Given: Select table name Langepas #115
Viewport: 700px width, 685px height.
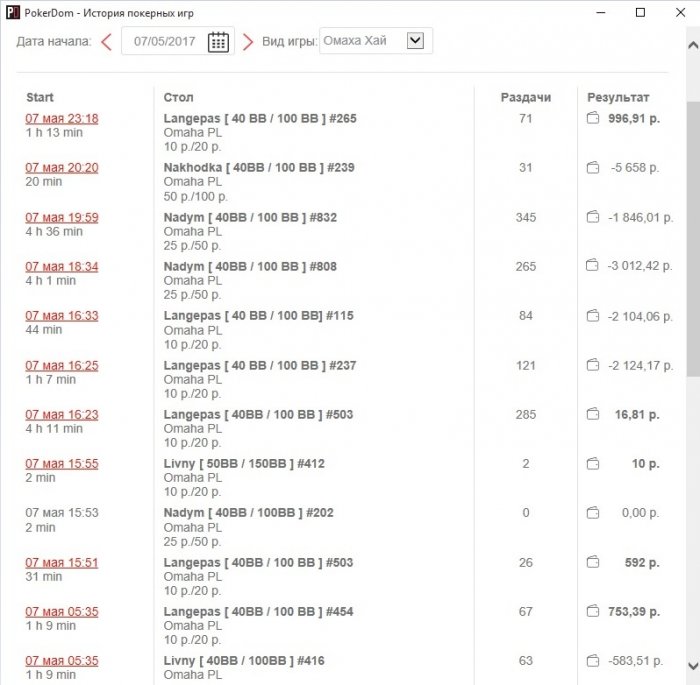Looking at the screenshot, I should 258,316.
